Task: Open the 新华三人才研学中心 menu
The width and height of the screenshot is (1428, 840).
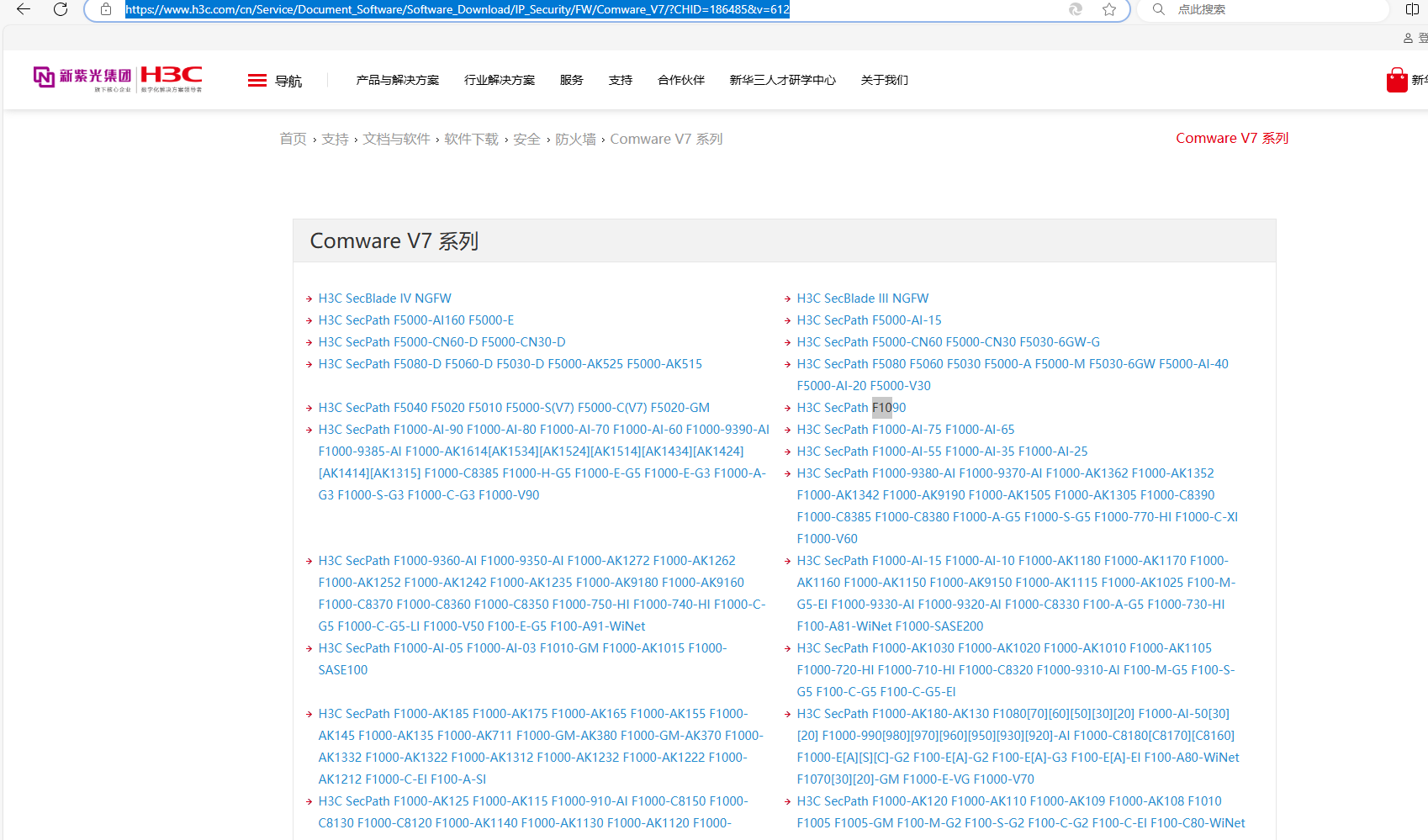Action: tap(783, 80)
